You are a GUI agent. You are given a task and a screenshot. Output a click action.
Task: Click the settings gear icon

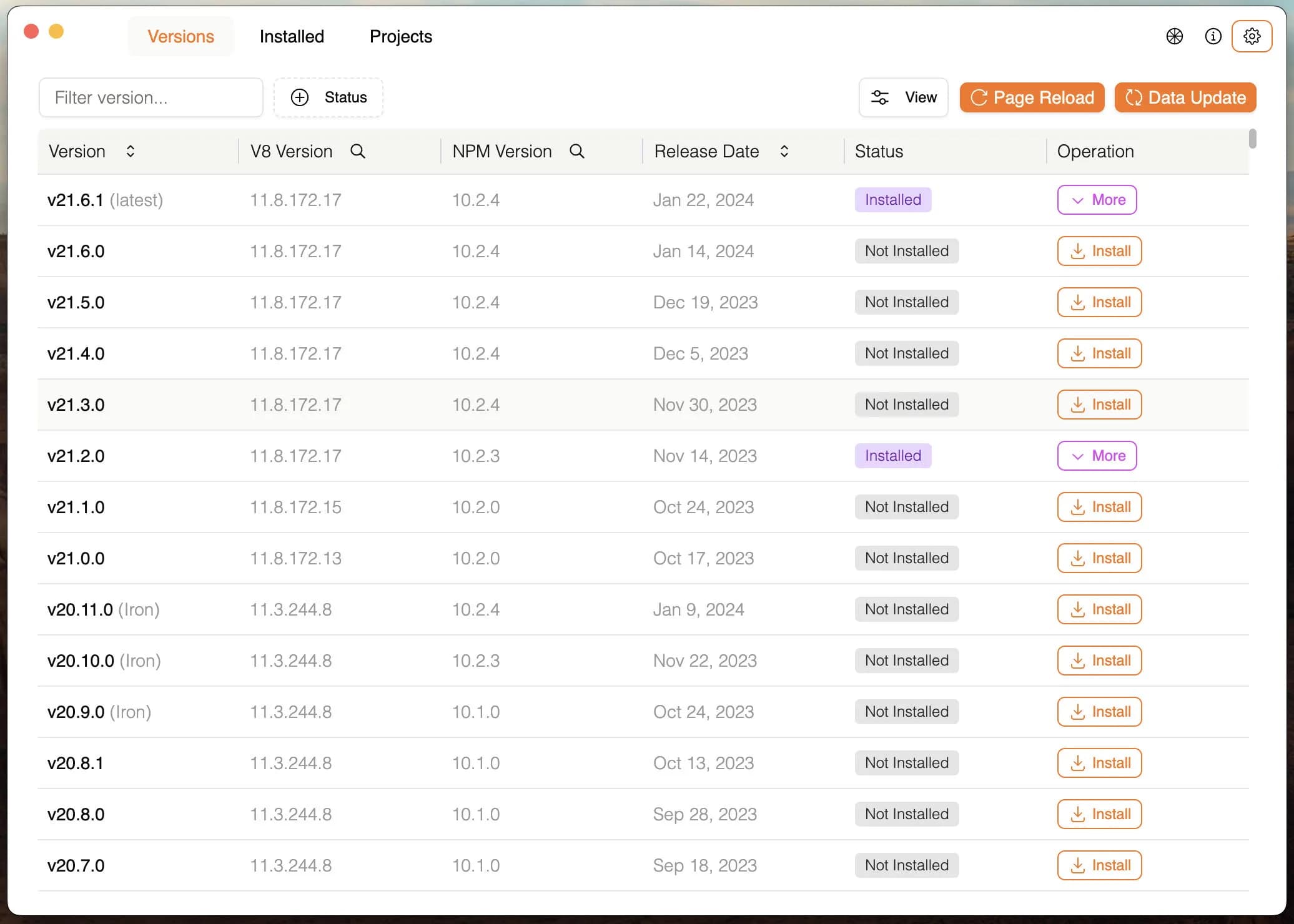(1251, 36)
